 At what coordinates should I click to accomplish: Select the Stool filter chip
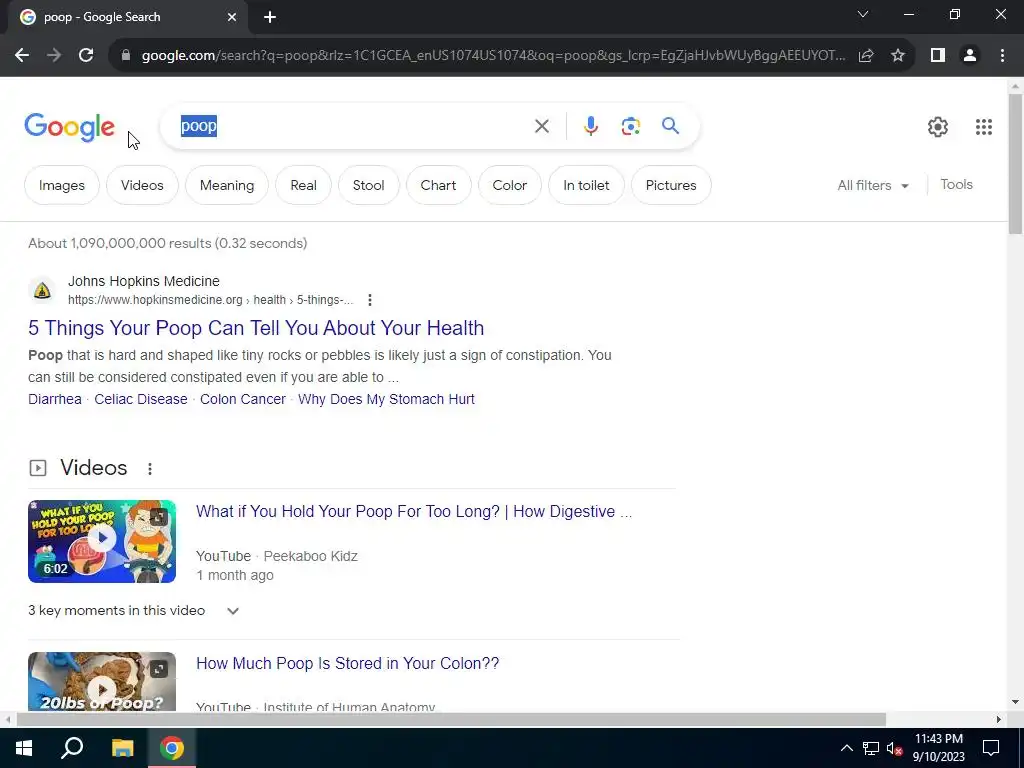368,185
